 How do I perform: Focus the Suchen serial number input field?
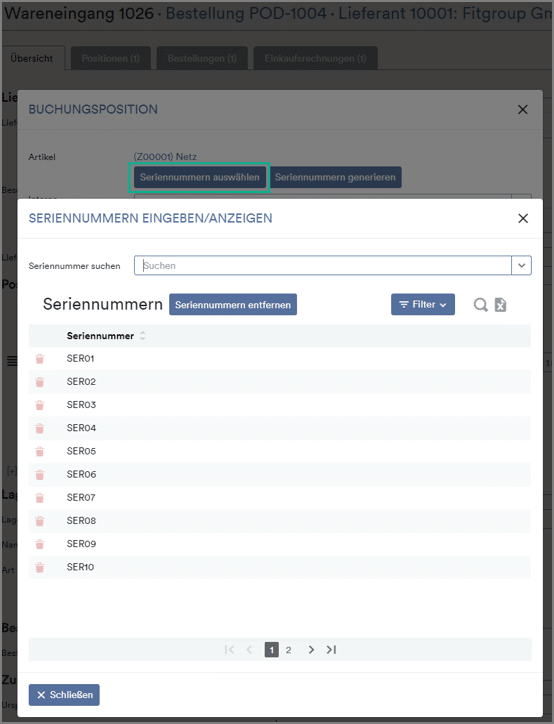[x=323, y=265]
